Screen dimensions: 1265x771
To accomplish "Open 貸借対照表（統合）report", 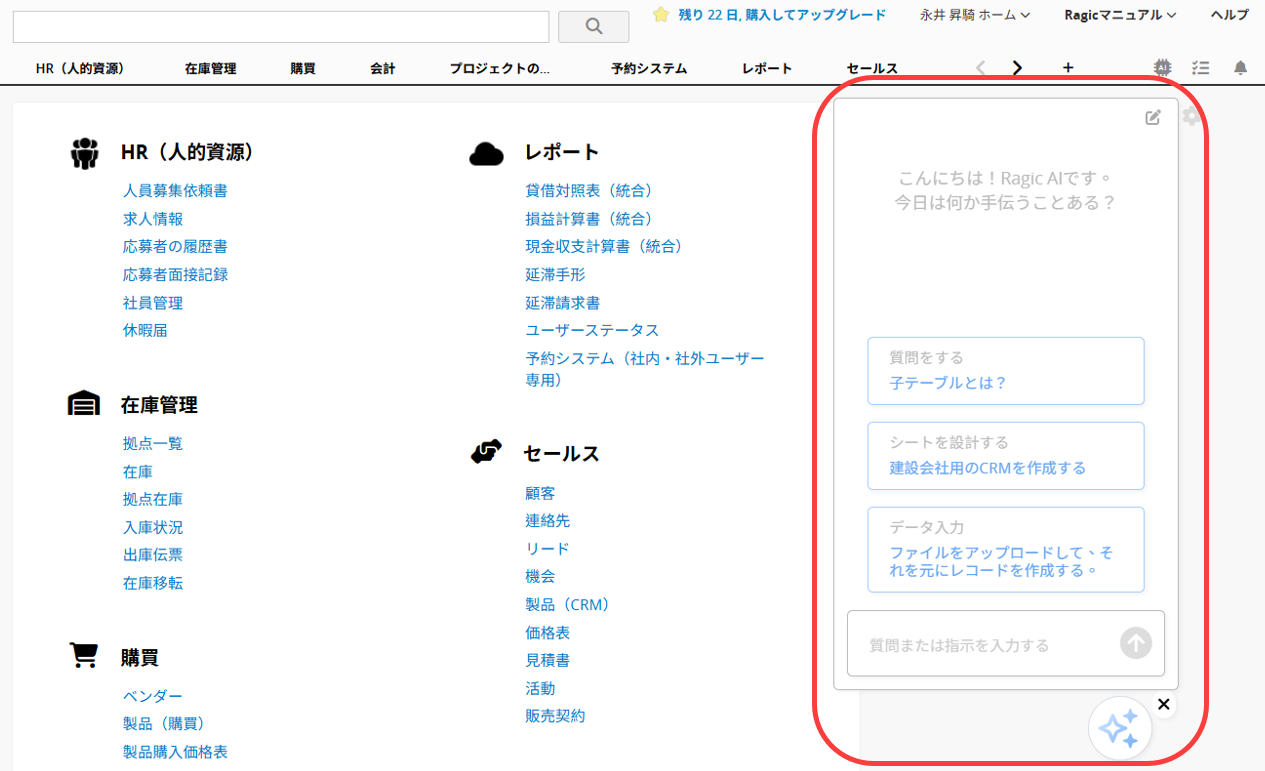I will coord(592,190).
